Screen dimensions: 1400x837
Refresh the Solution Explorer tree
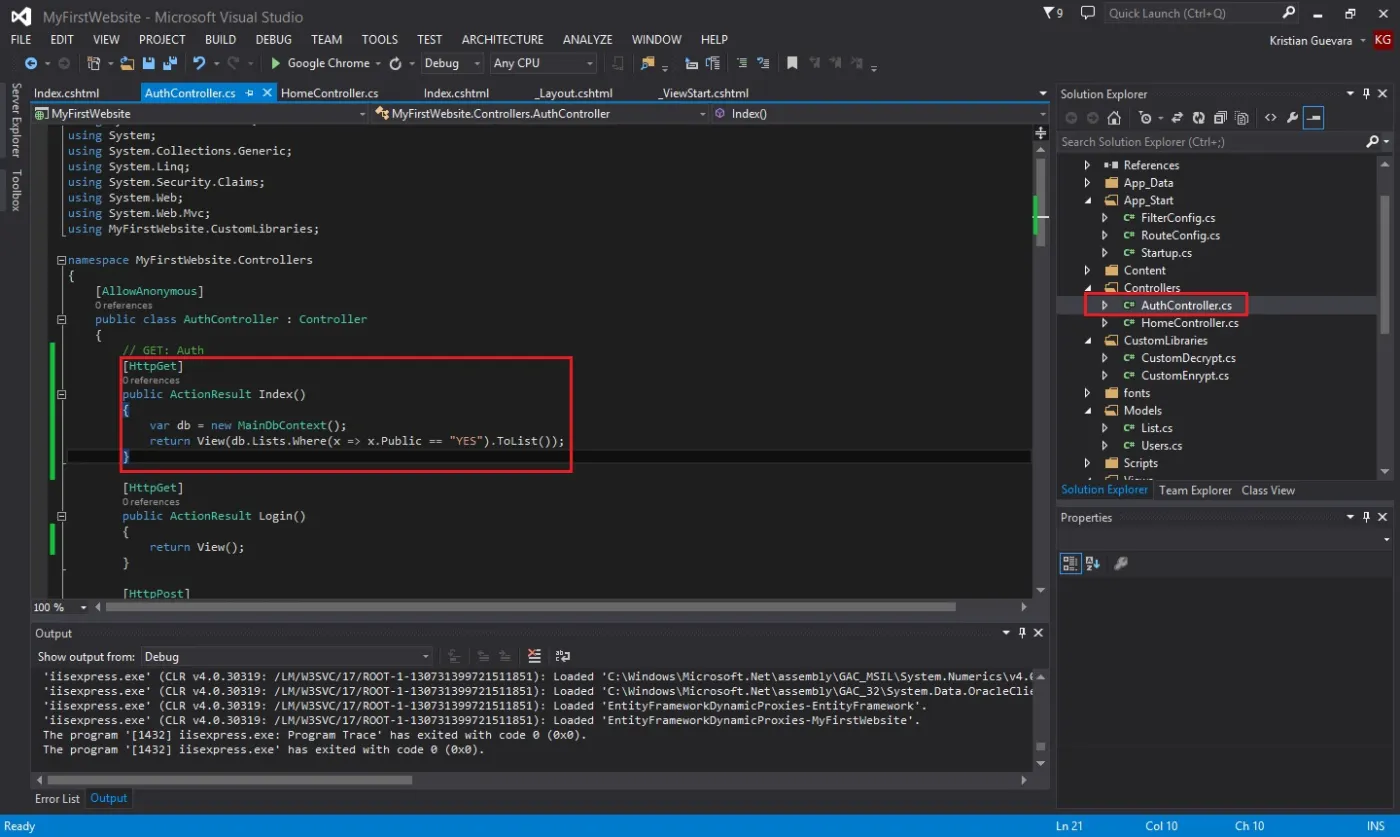1199,118
